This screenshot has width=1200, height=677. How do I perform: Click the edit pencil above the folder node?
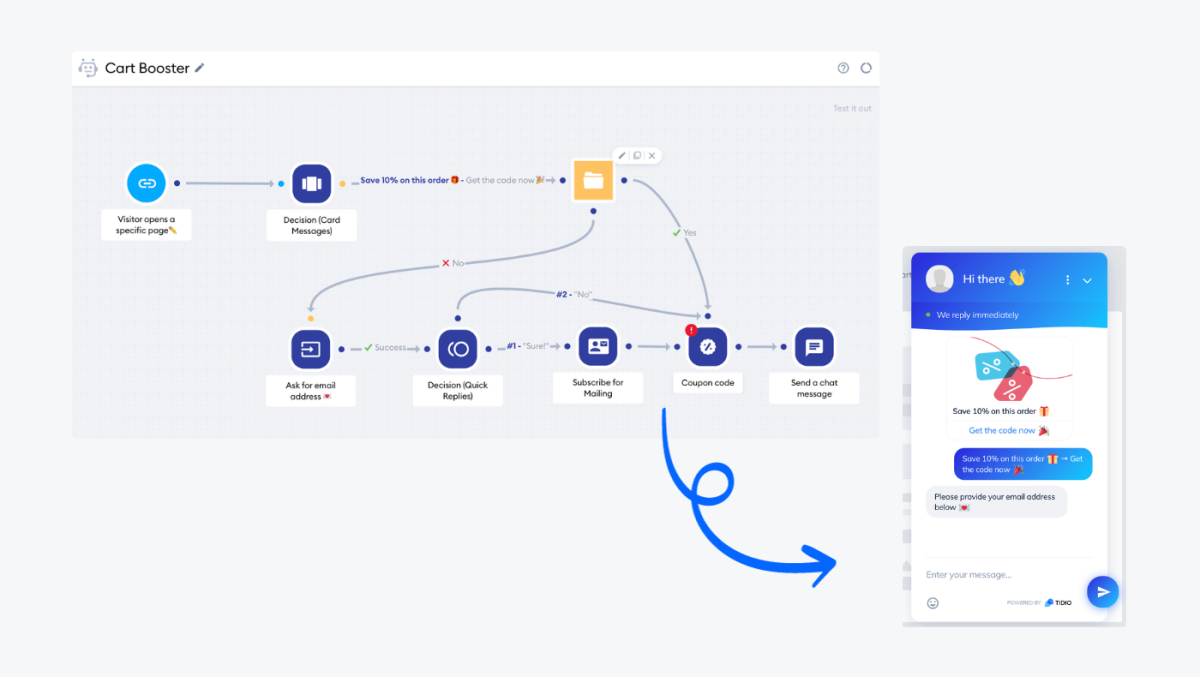622,155
